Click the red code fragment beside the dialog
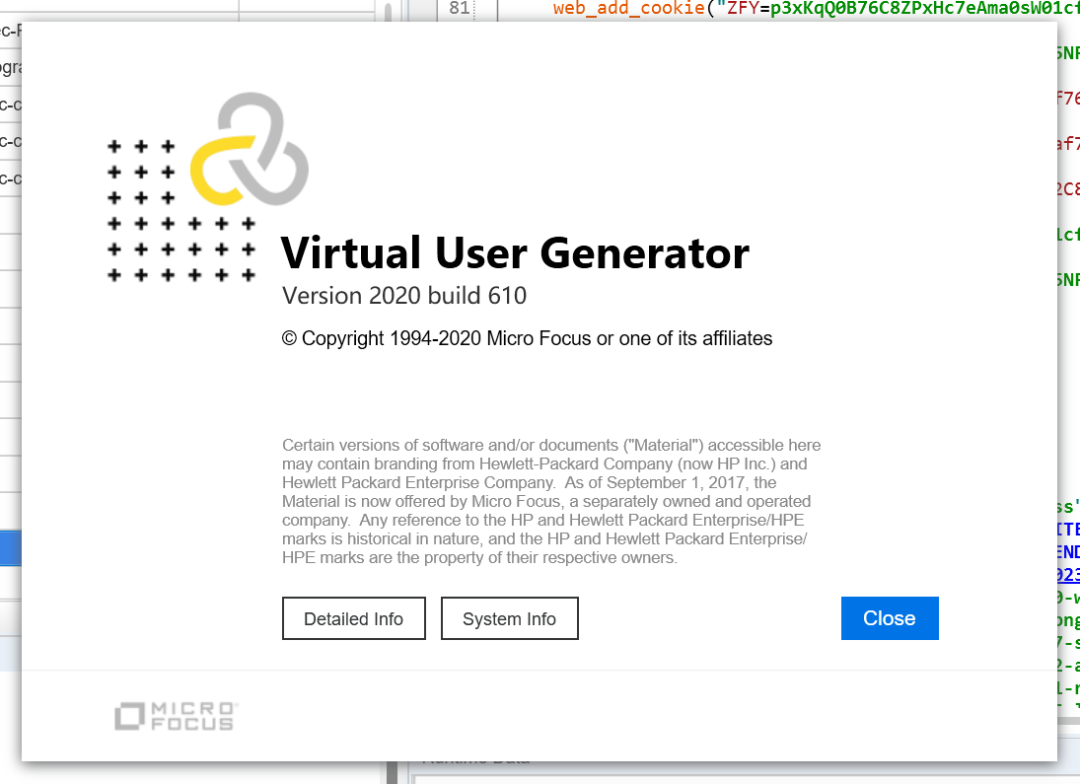Viewport: 1080px width, 784px height. point(1067,98)
